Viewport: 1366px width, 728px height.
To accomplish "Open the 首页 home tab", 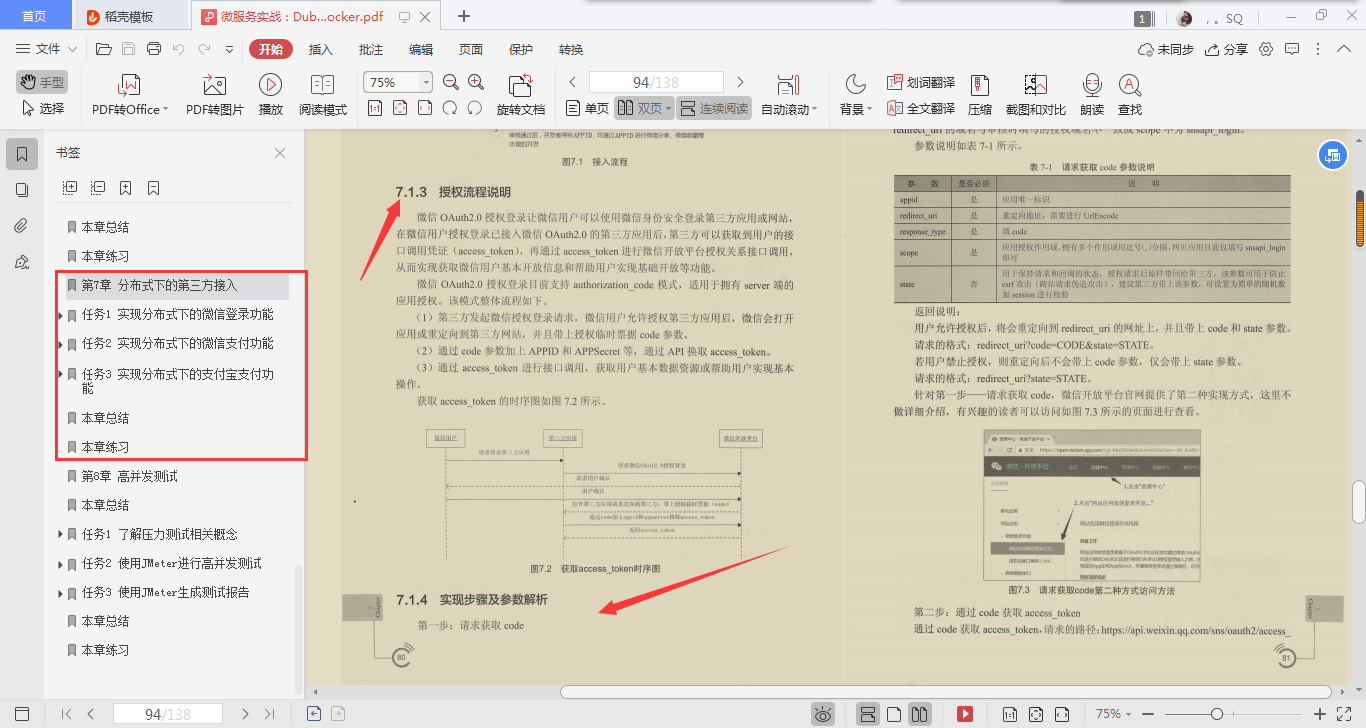I will [35, 16].
